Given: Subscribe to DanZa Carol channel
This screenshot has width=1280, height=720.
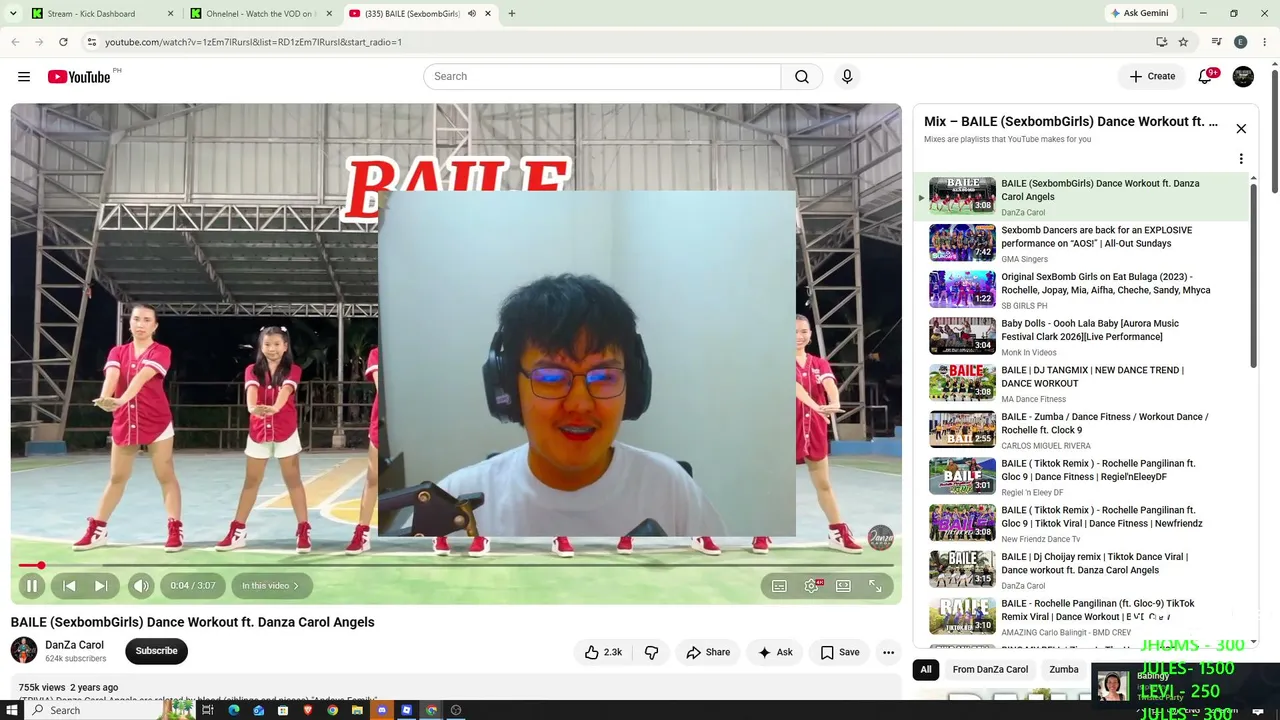Looking at the screenshot, I should click(156, 651).
